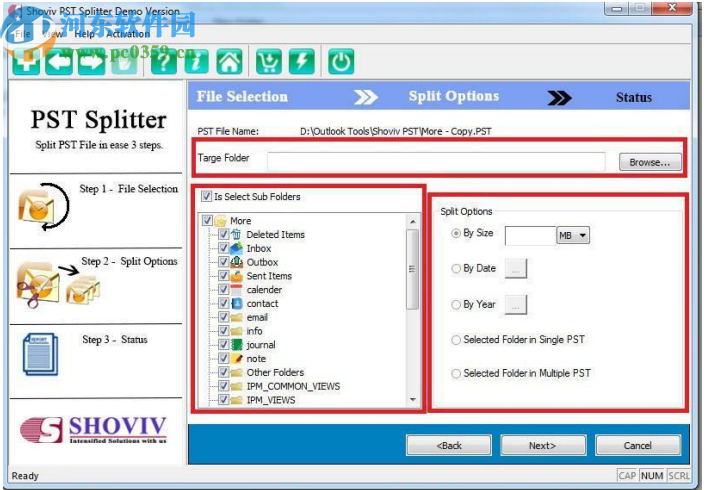Click the note icon in the tree
Screen dimensions: 711x490
pyautogui.click(x=236, y=359)
